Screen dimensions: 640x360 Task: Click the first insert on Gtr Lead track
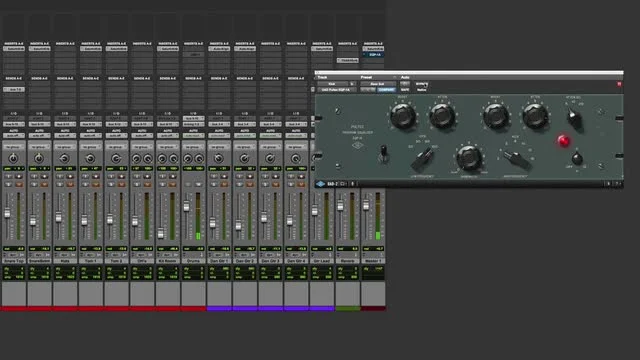point(322,49)
